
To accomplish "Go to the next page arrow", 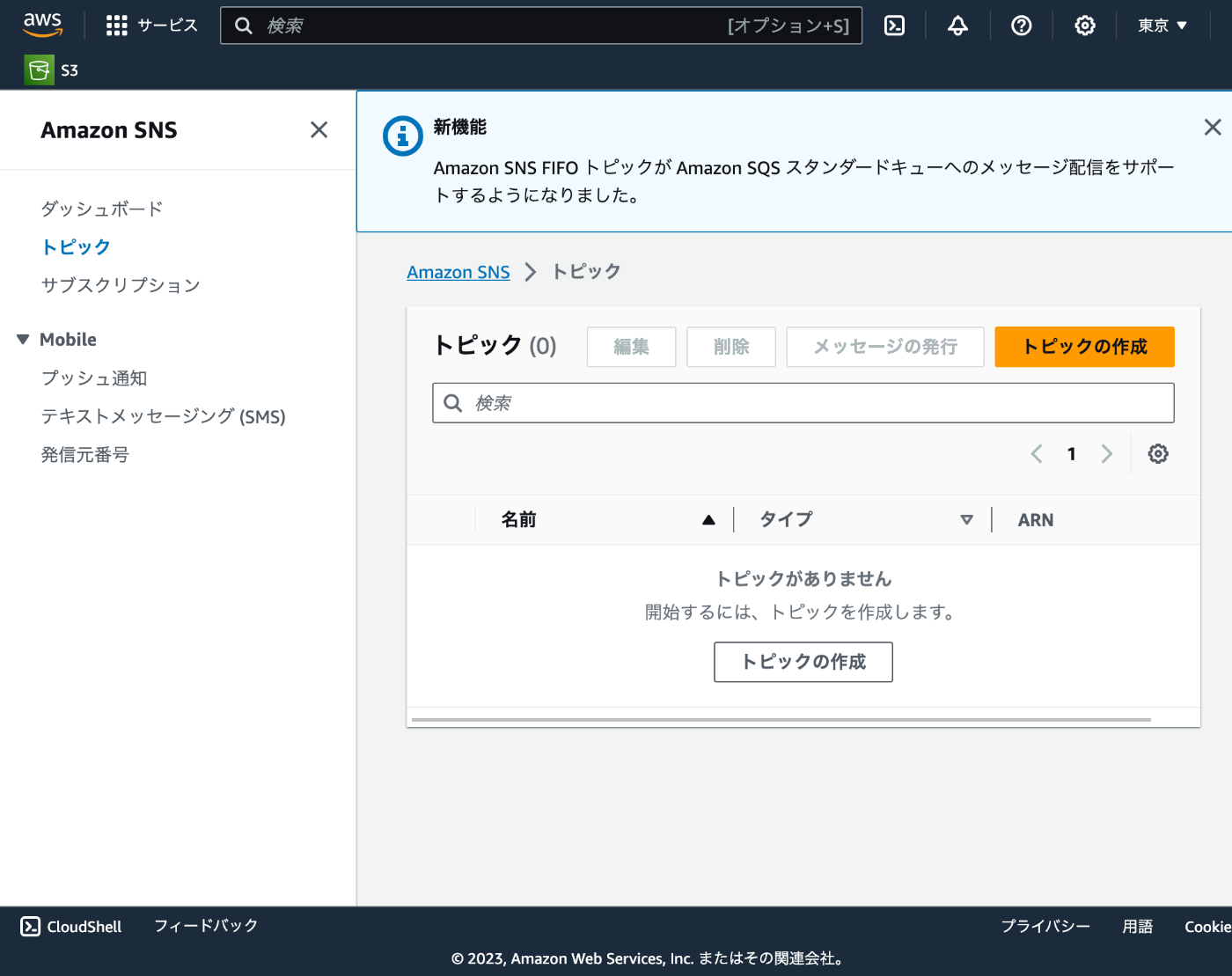I will click(1107, 454).
